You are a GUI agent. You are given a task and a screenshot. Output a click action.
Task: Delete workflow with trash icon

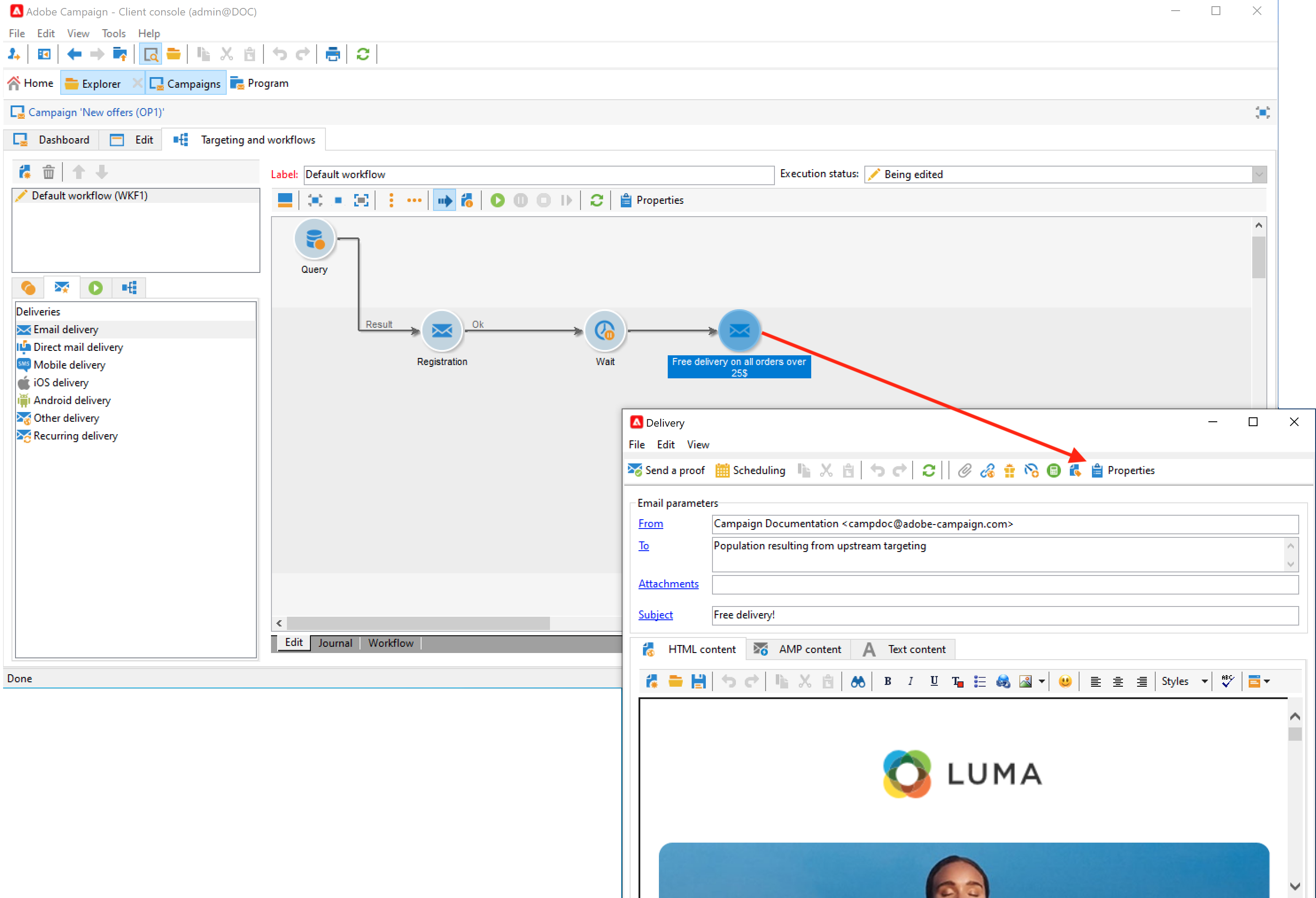[49, 172]
